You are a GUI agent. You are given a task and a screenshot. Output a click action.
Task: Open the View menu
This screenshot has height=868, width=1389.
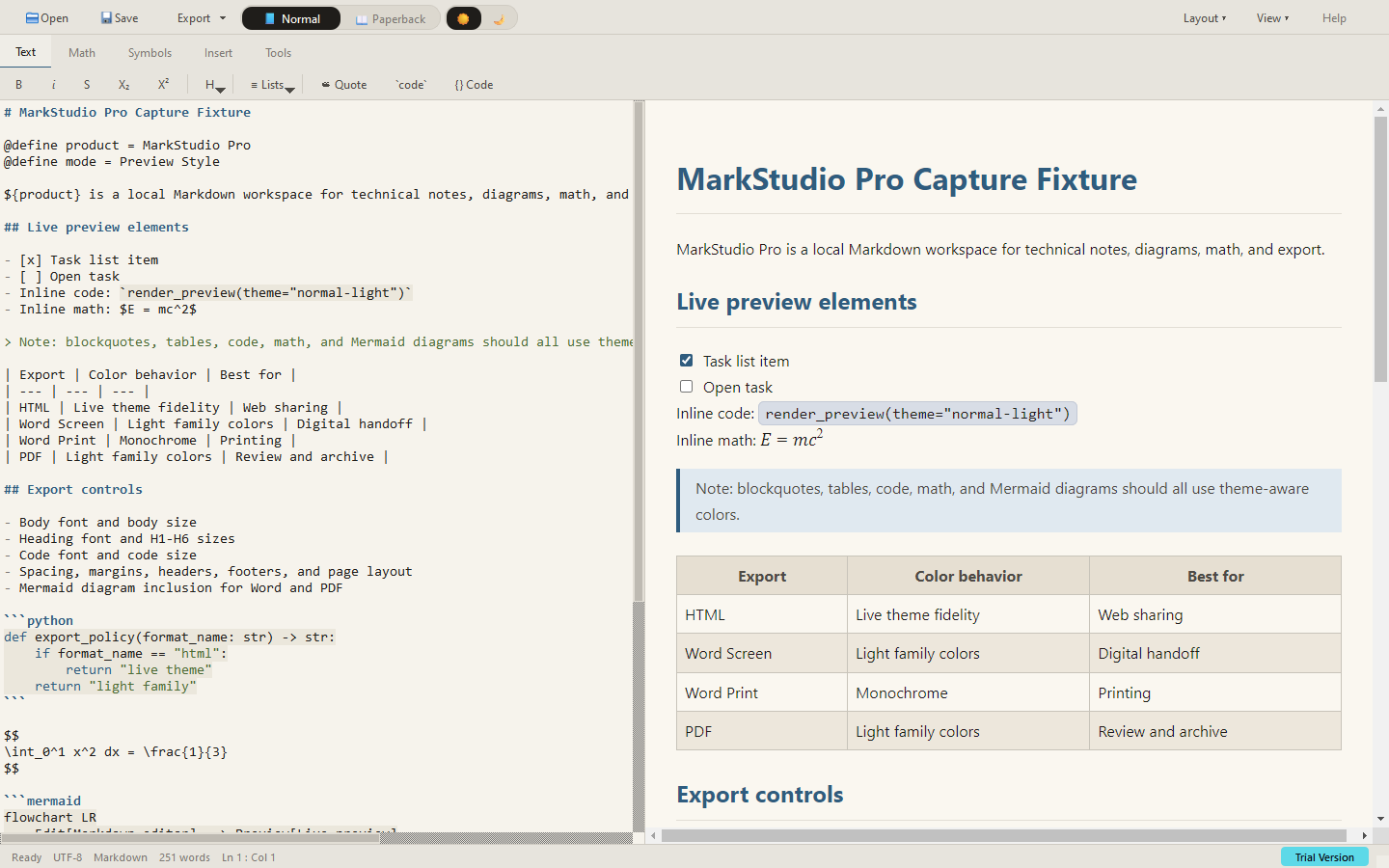1272,18
